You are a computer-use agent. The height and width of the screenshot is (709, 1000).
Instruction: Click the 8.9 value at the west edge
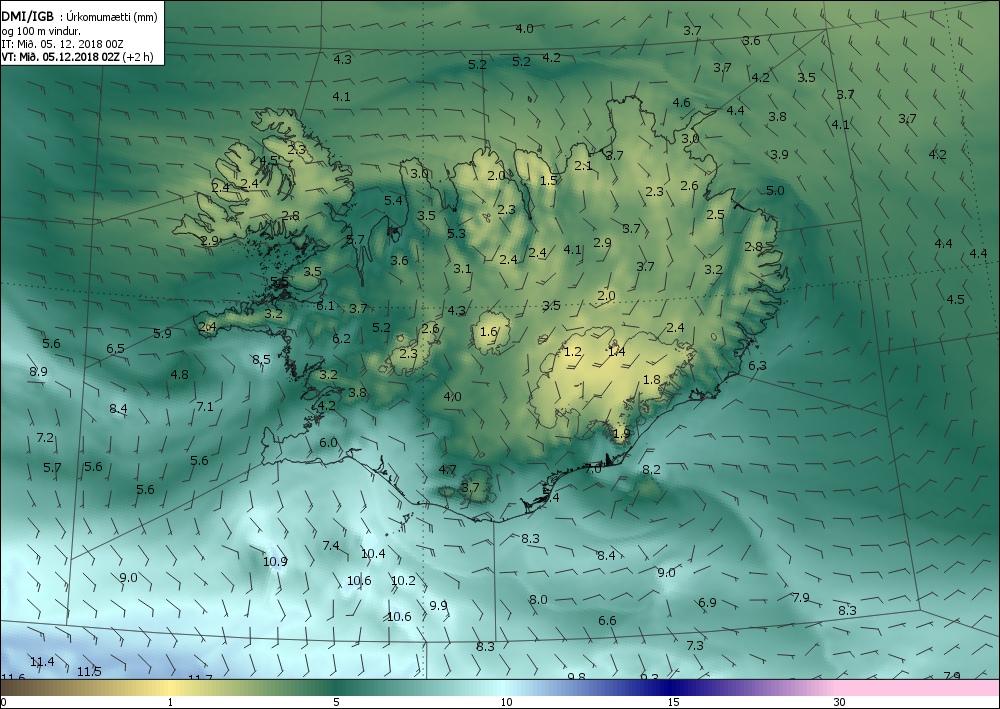click(x=38, y=372)
